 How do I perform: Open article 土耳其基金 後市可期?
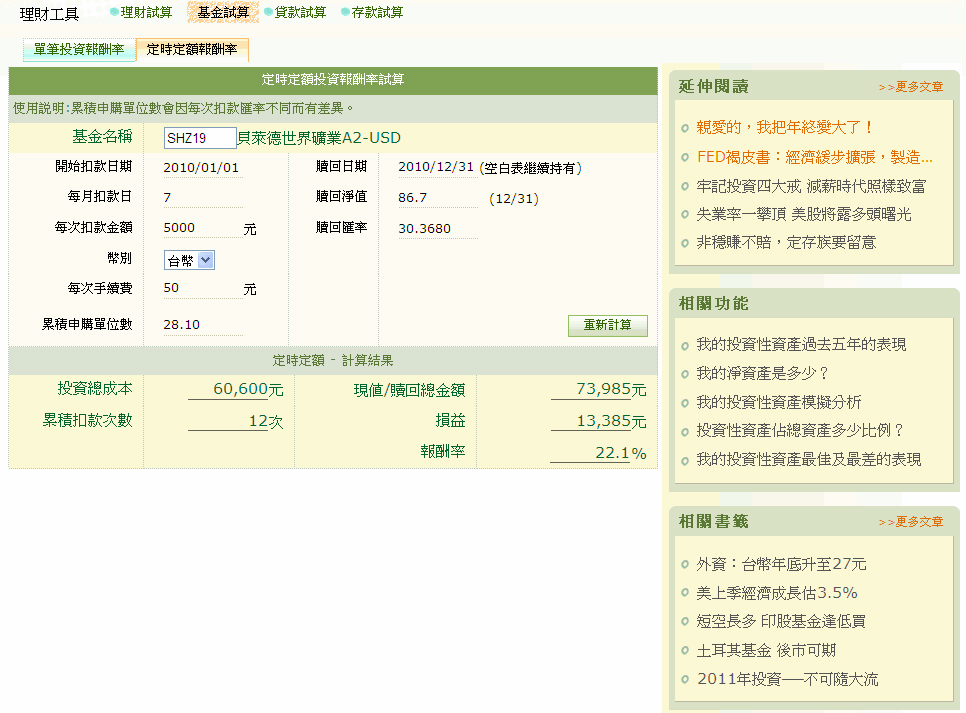tap(766, 651)
